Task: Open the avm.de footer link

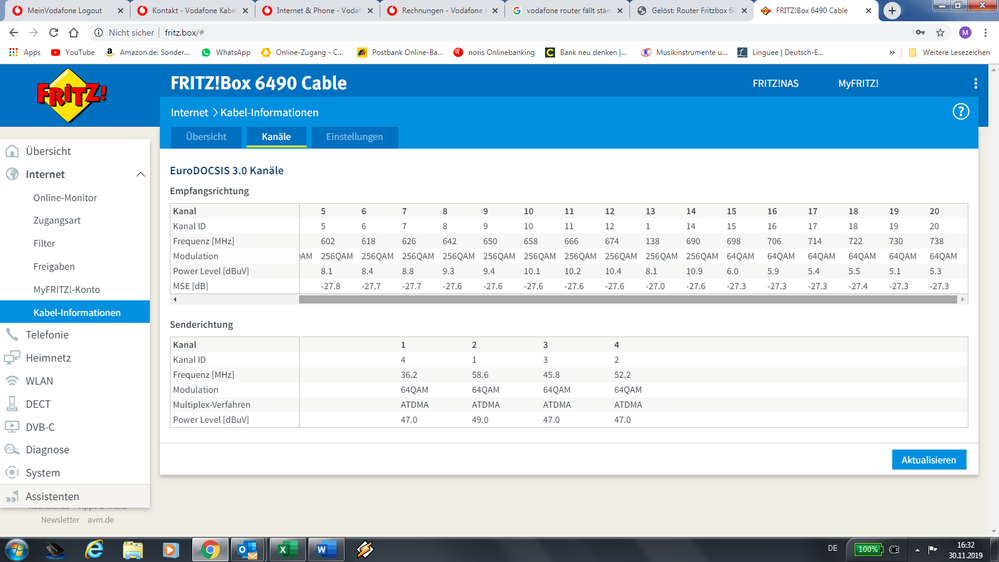Action: [101, 520]
